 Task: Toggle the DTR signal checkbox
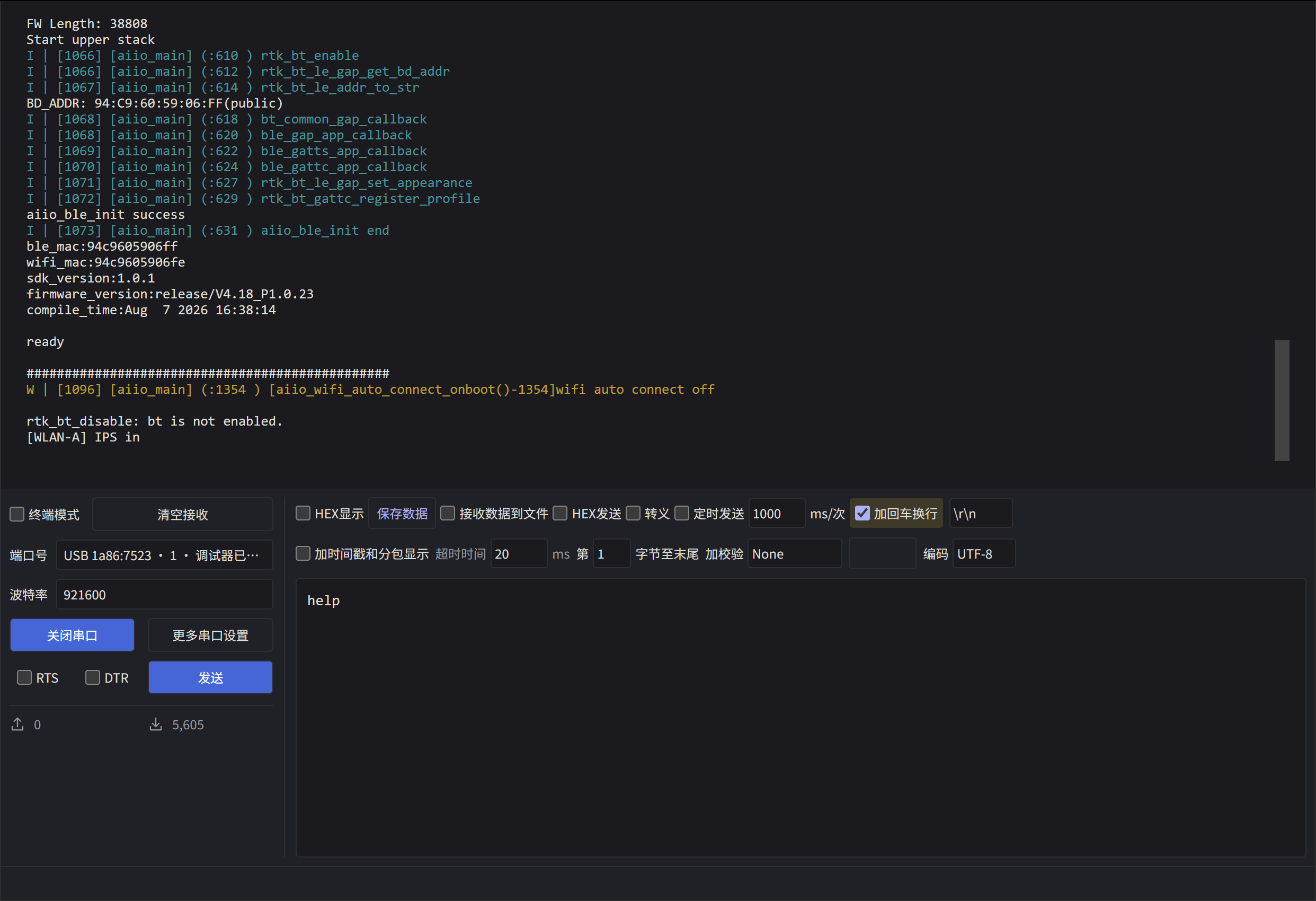tap(93, 678)
